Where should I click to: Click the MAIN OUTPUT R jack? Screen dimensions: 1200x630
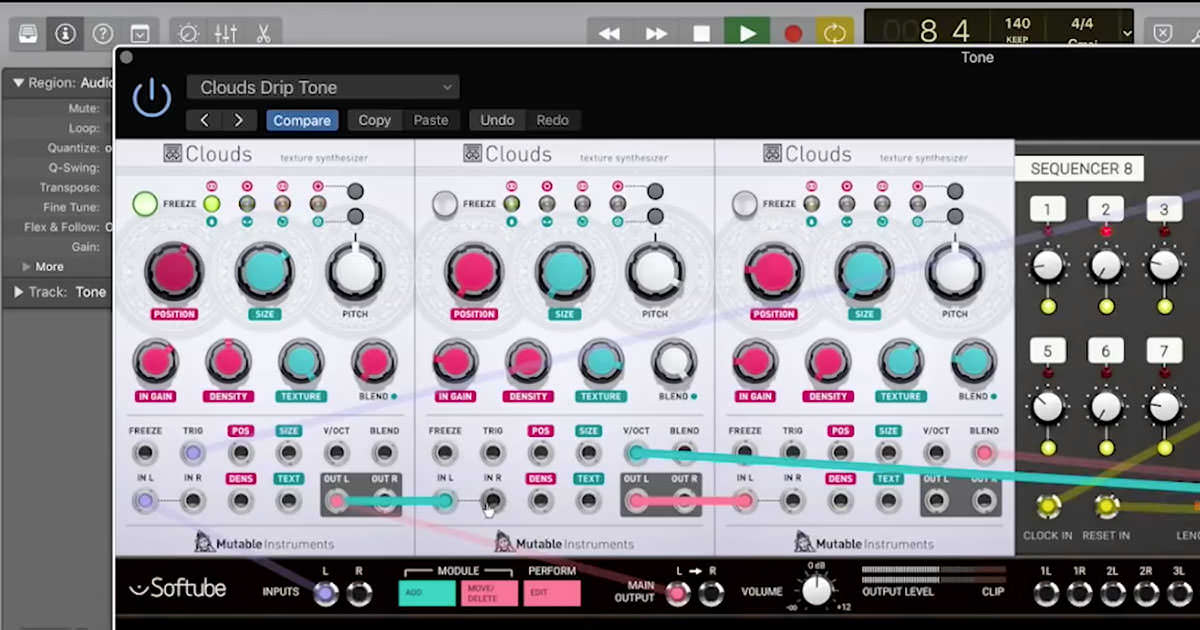[711, 594]
